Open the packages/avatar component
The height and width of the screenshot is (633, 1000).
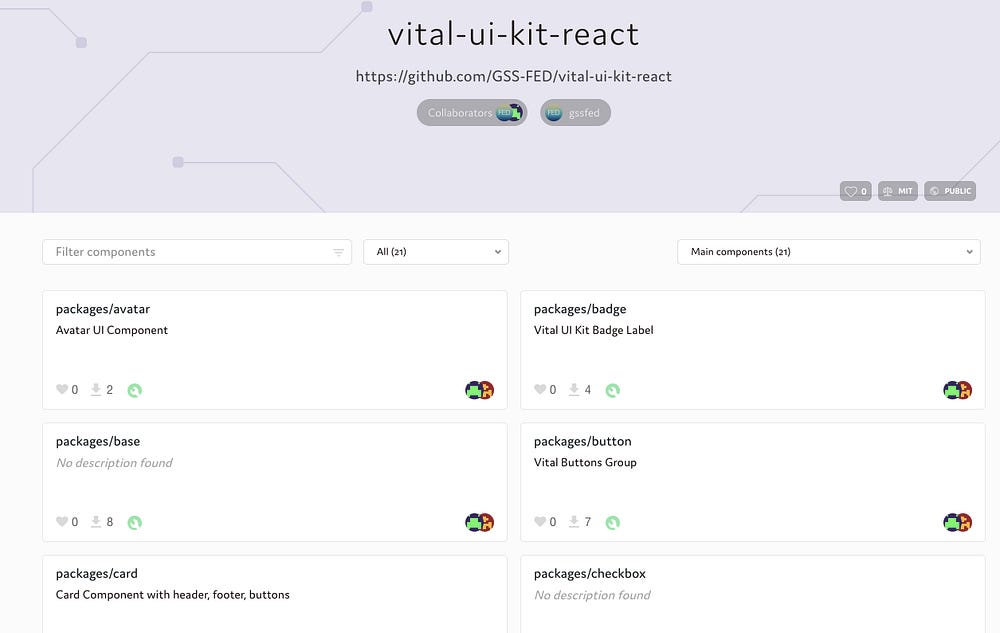point(103,309)
